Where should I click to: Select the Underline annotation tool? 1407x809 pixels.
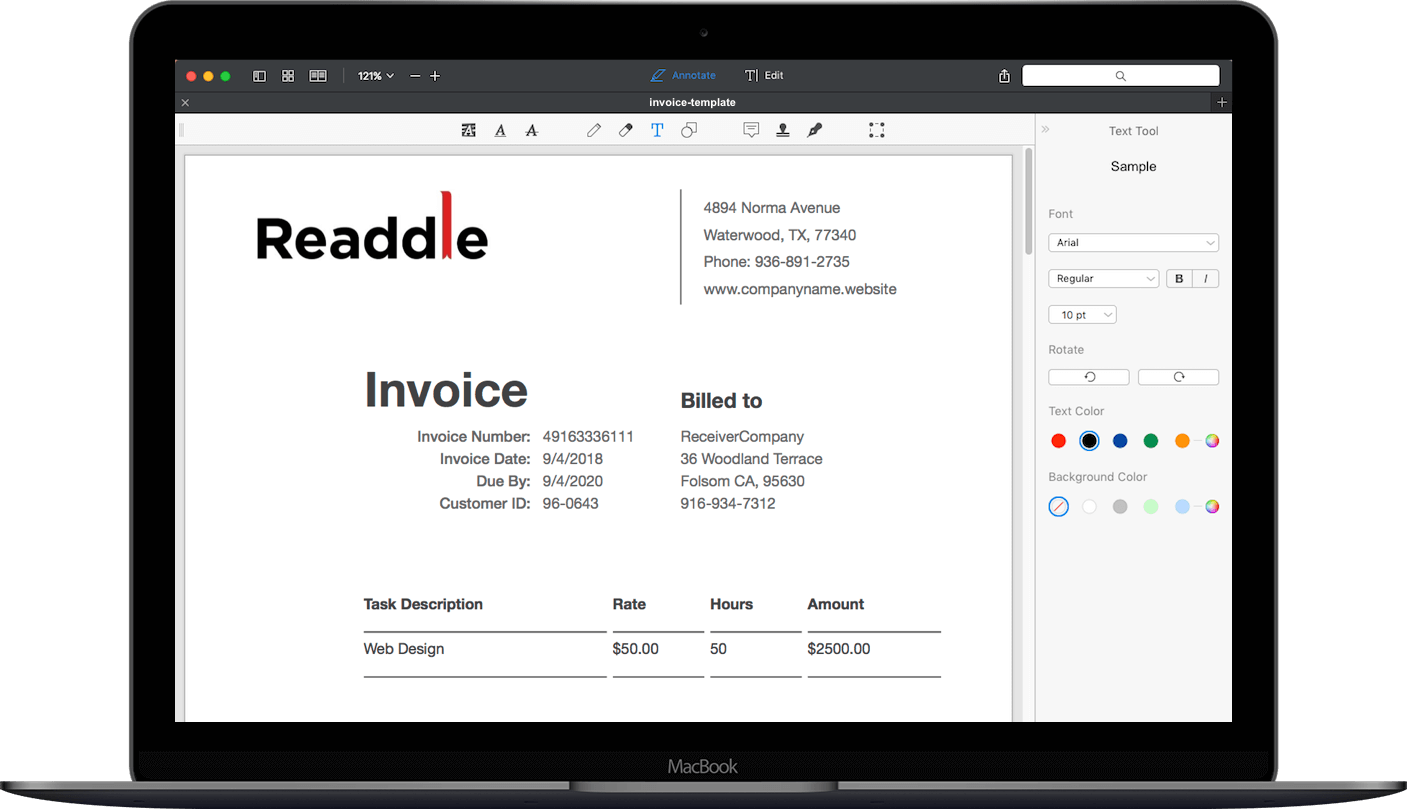coord(500,130)
